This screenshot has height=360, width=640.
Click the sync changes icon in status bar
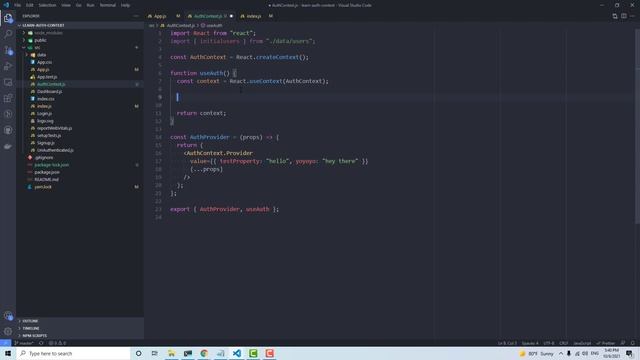tap(41, 343)
